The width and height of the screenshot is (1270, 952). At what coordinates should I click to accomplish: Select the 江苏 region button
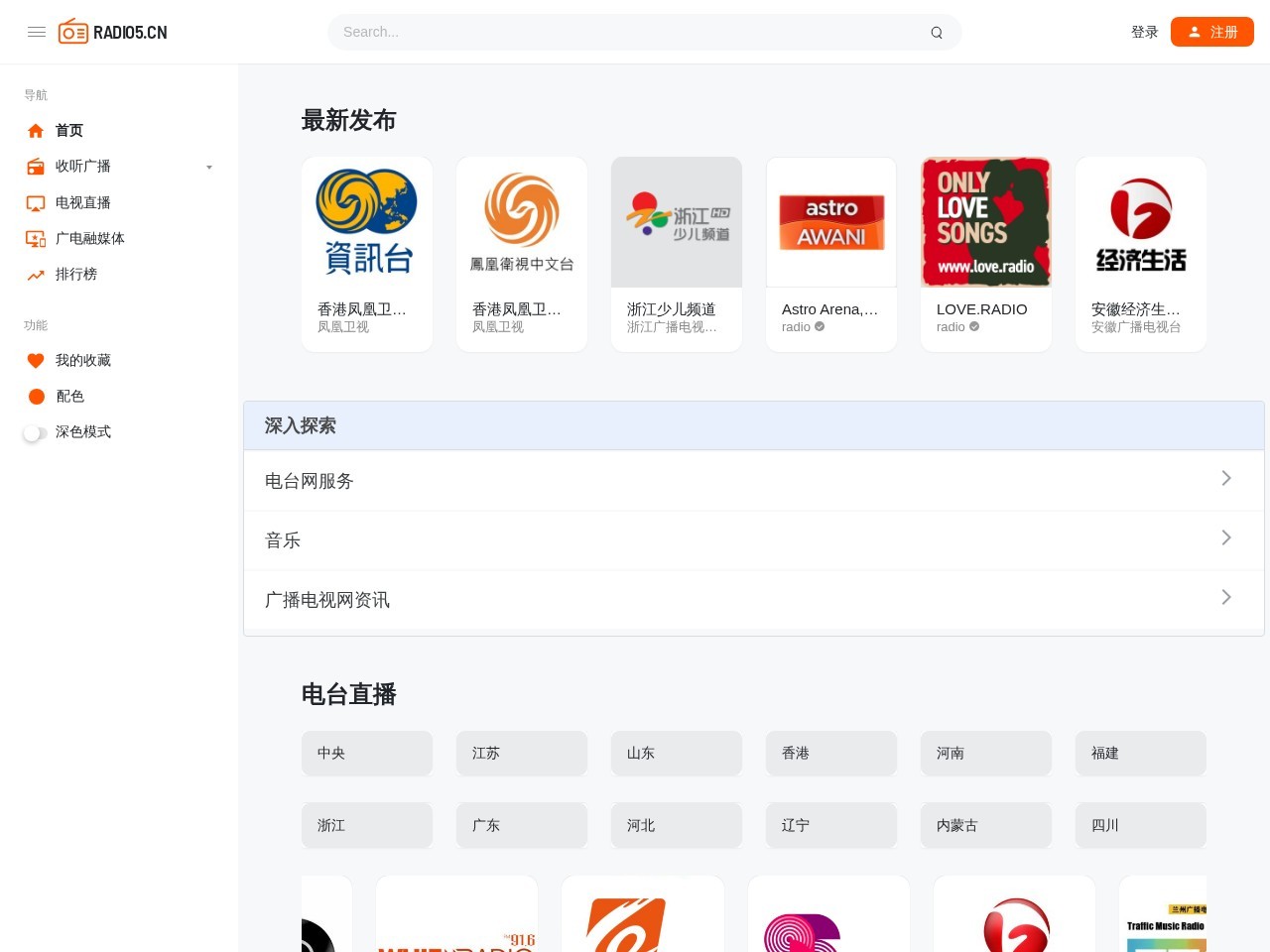(x=522, y=754)
